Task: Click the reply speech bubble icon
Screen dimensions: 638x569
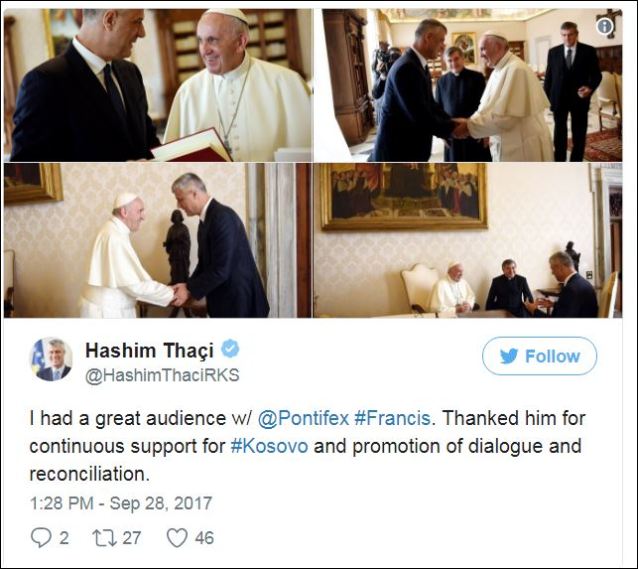Action: point(41,538)
